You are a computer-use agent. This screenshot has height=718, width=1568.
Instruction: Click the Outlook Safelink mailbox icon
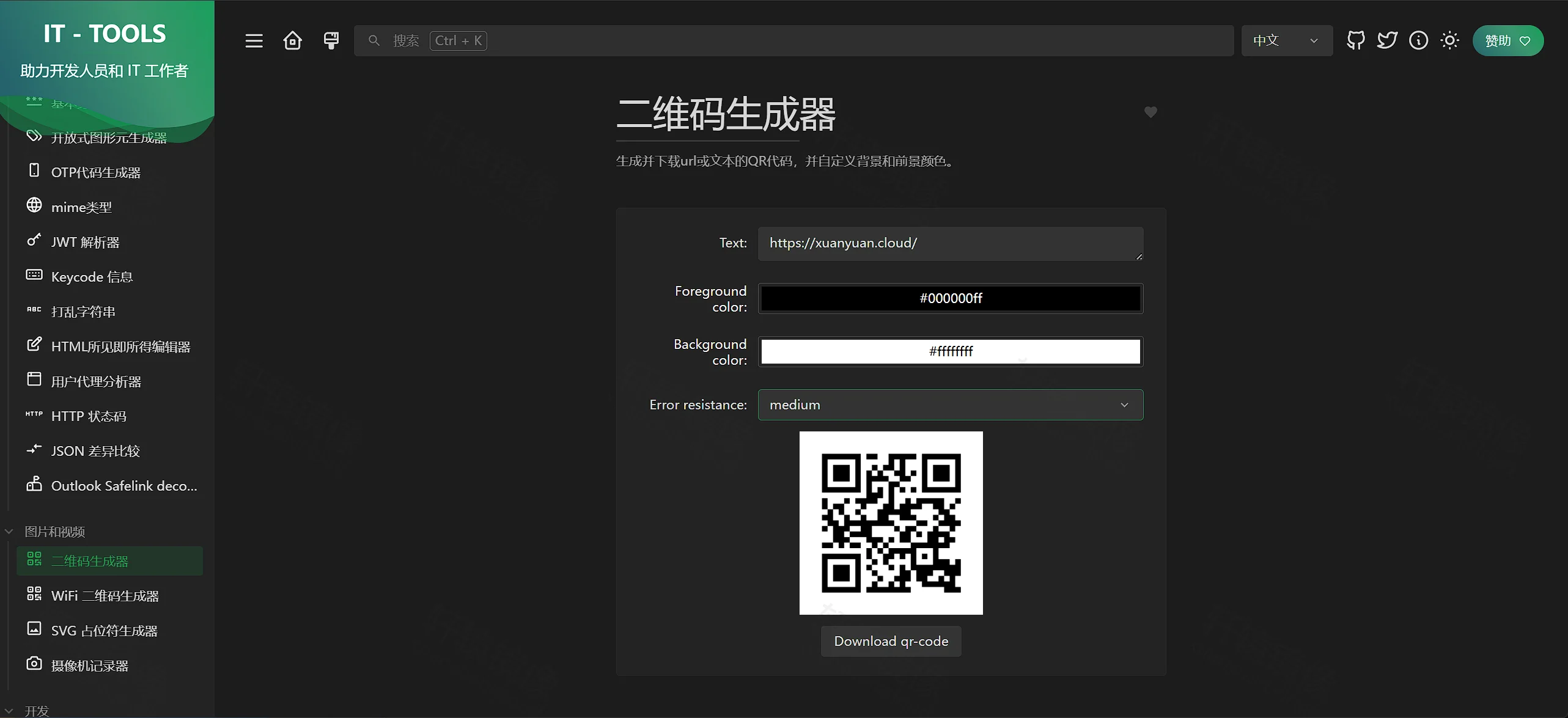point(34,483)
